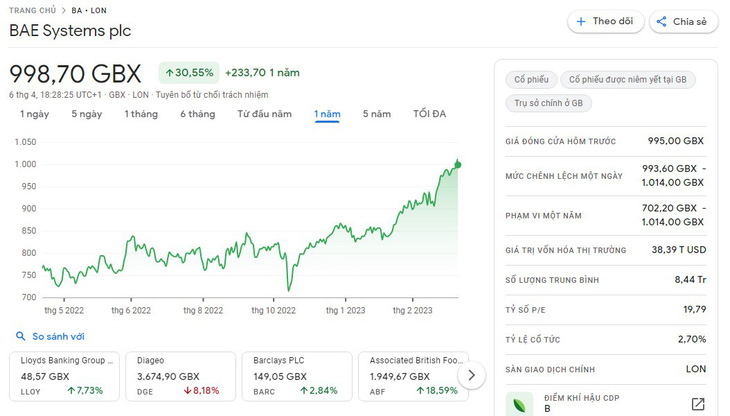Click the 7,73% LLOY change
Image resolution: width=730 pixels, height=416 pixels.
tap(85, 390)
